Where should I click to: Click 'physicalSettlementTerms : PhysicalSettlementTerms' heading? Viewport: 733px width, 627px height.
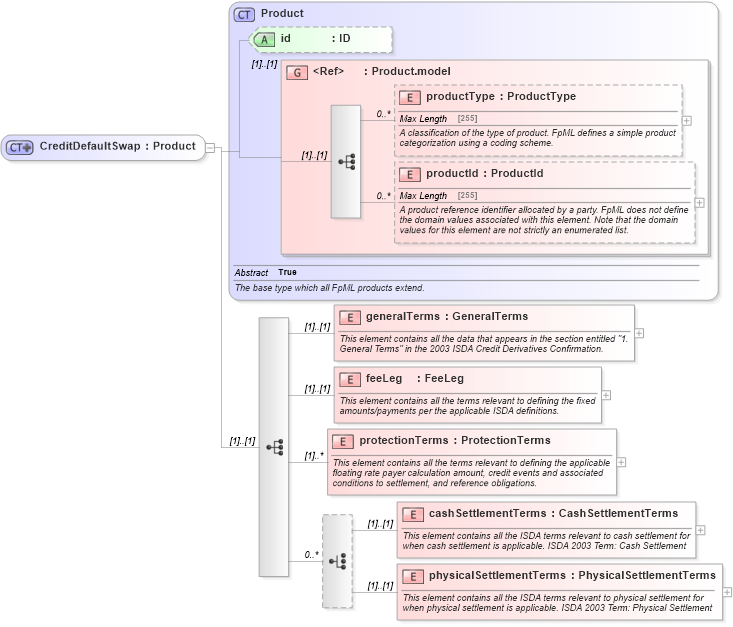pos(572,576)
